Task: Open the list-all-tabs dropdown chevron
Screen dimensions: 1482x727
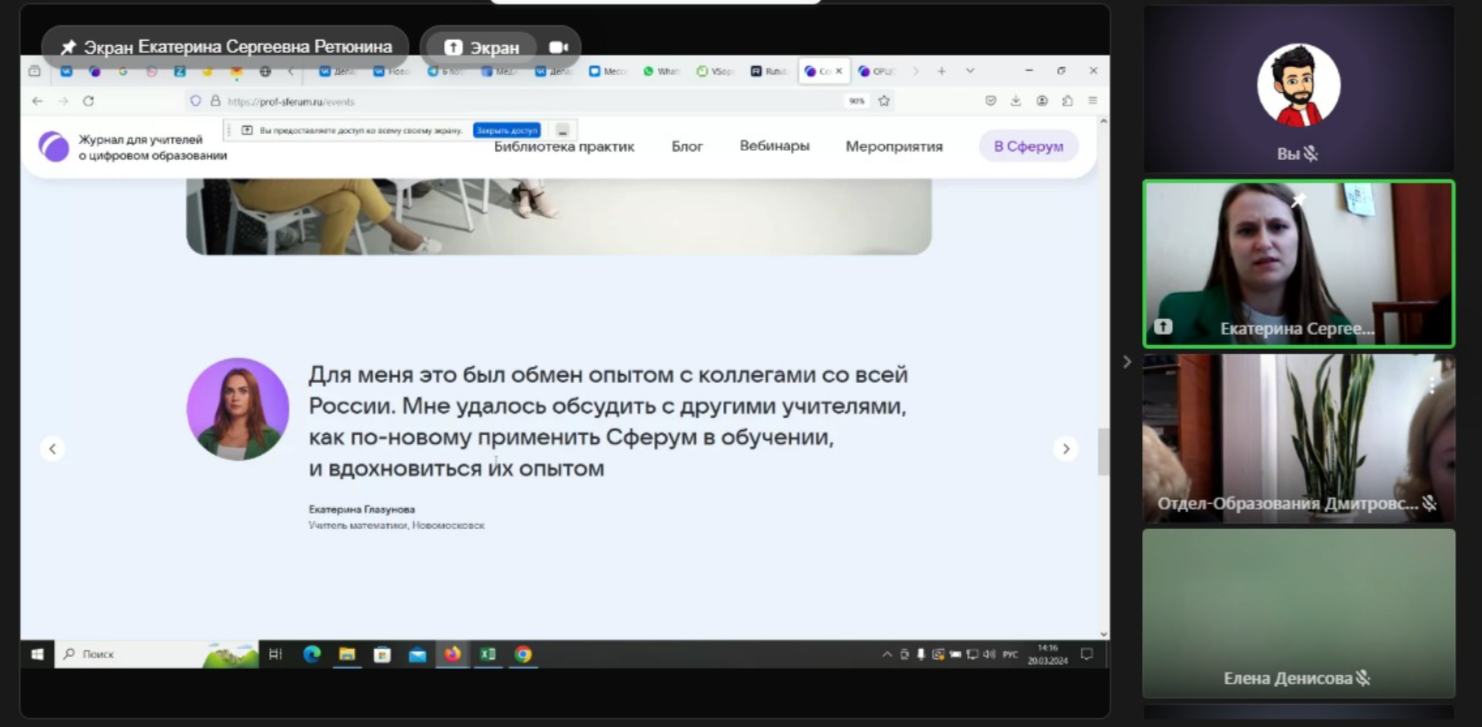Action: click(x=970, y=71)
